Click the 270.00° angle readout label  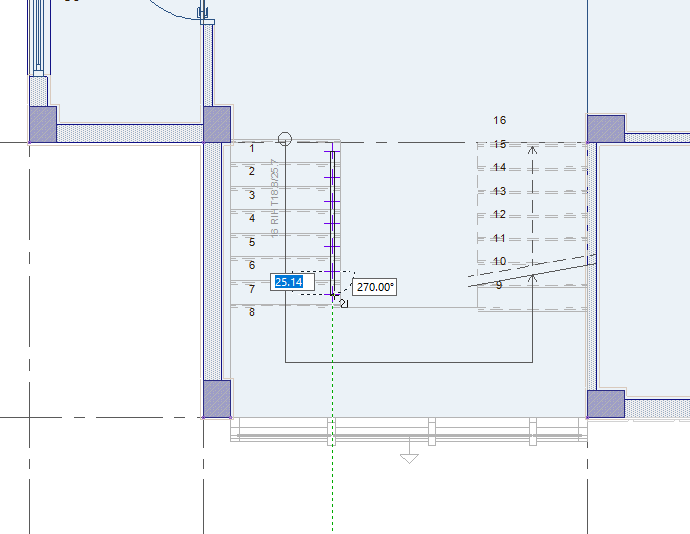coord(374,287)
